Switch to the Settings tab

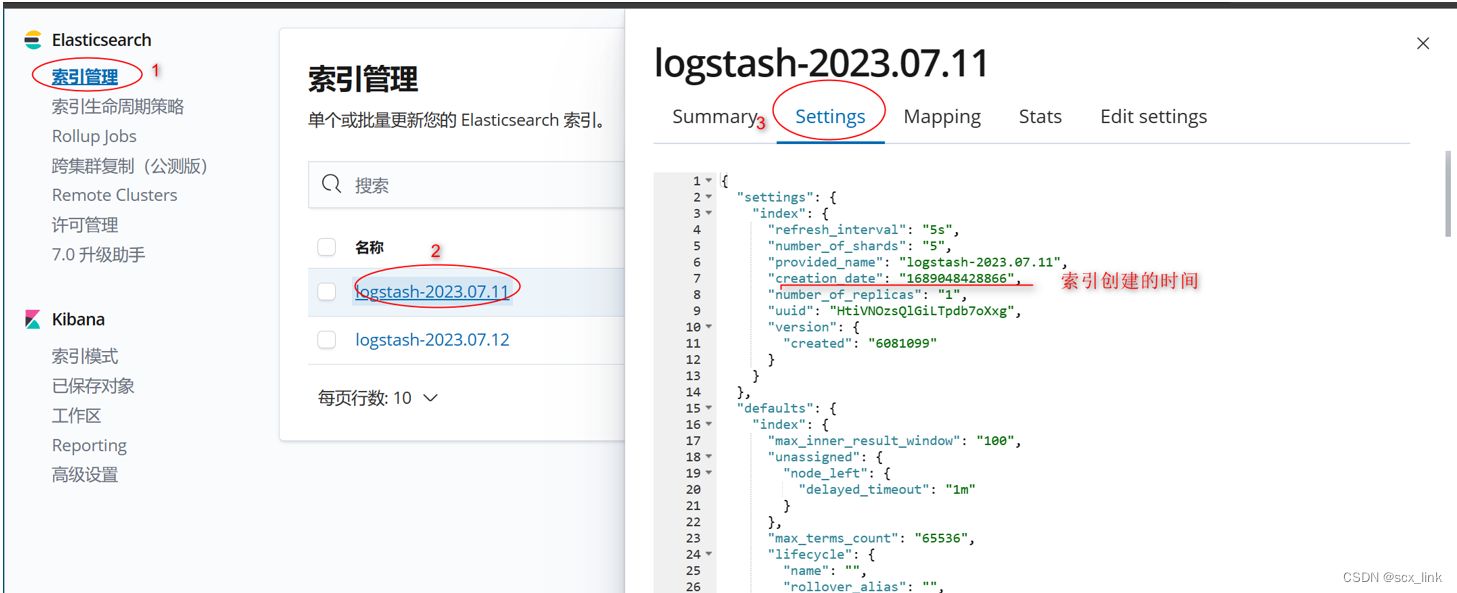click(830, 117)
